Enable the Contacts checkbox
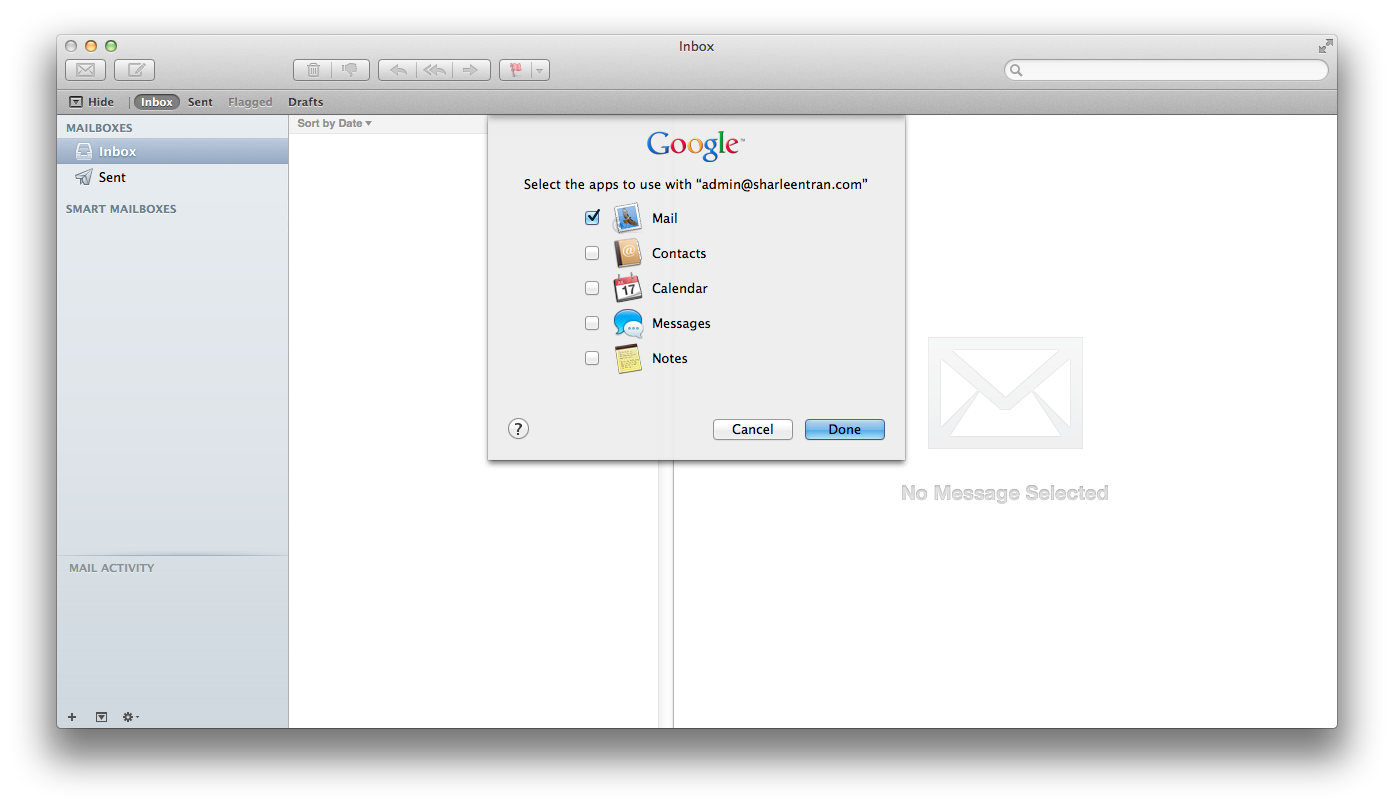The width and height of the screenshot is (1394, 807). click(x=592, y=253)
